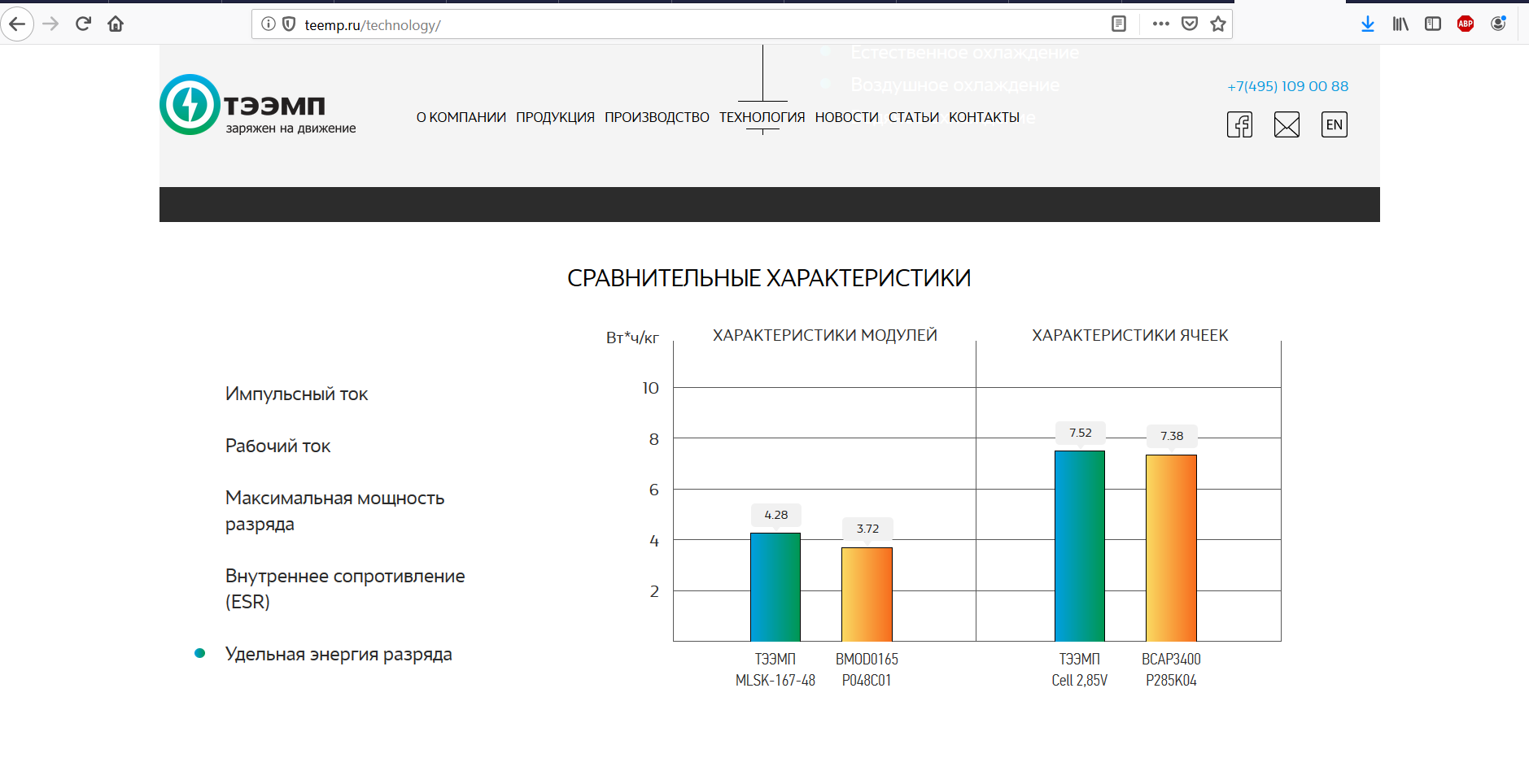Click BCAP3400 P285K04 axis label
This screenshot has height=784, width=1529.
coord(1171,669)
